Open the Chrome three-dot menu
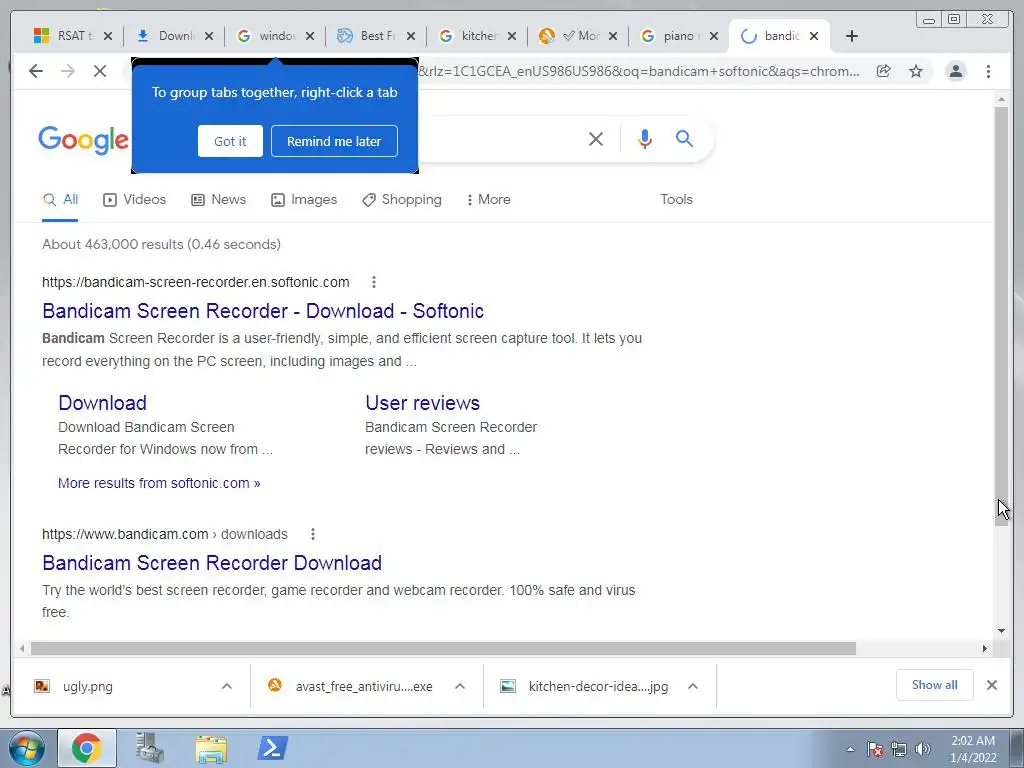 [988, 71]
